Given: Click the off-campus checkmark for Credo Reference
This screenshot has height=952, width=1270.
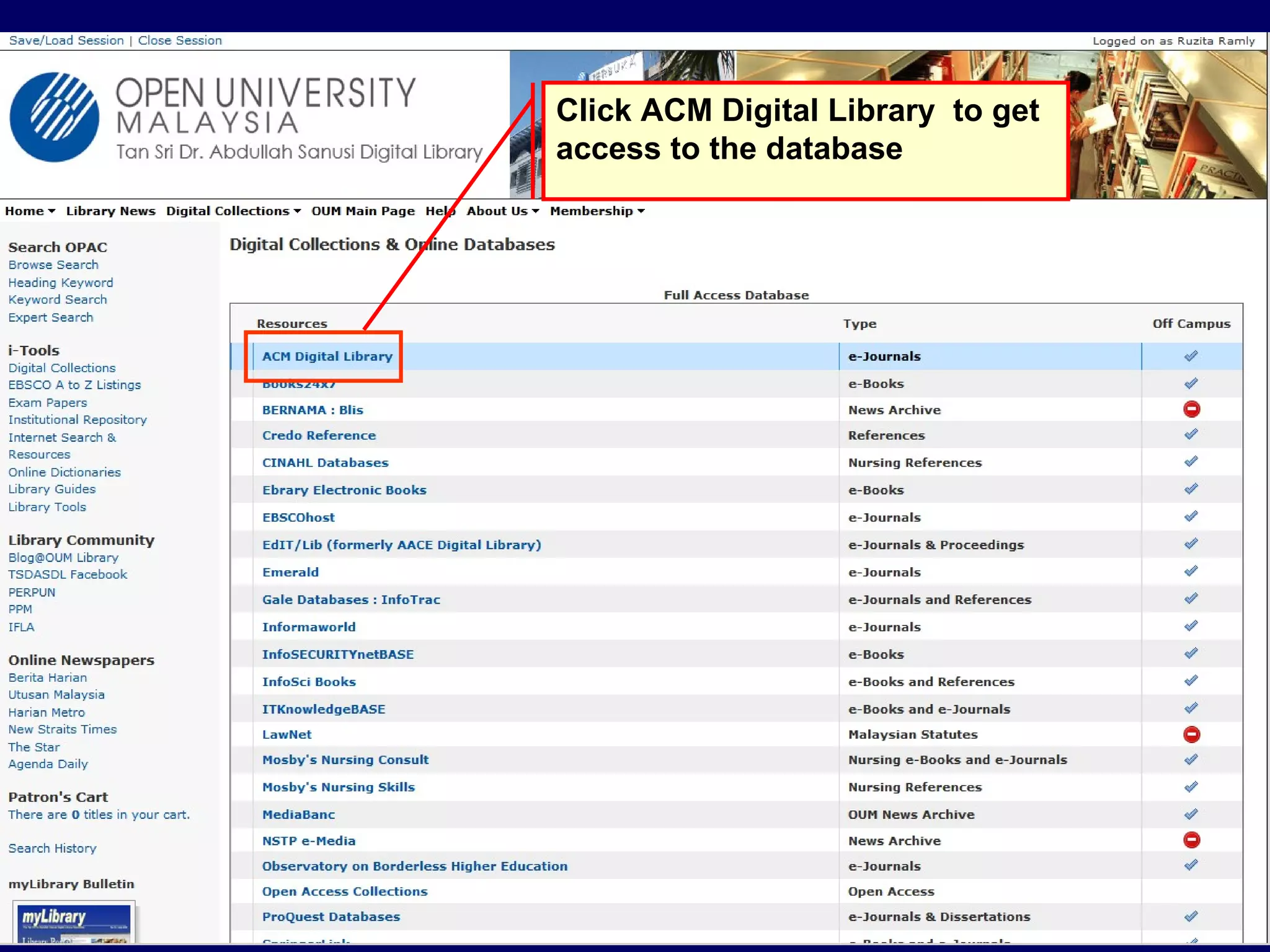Looking at the screenshot, I should pyautogui.click(x=1191, y=434).
